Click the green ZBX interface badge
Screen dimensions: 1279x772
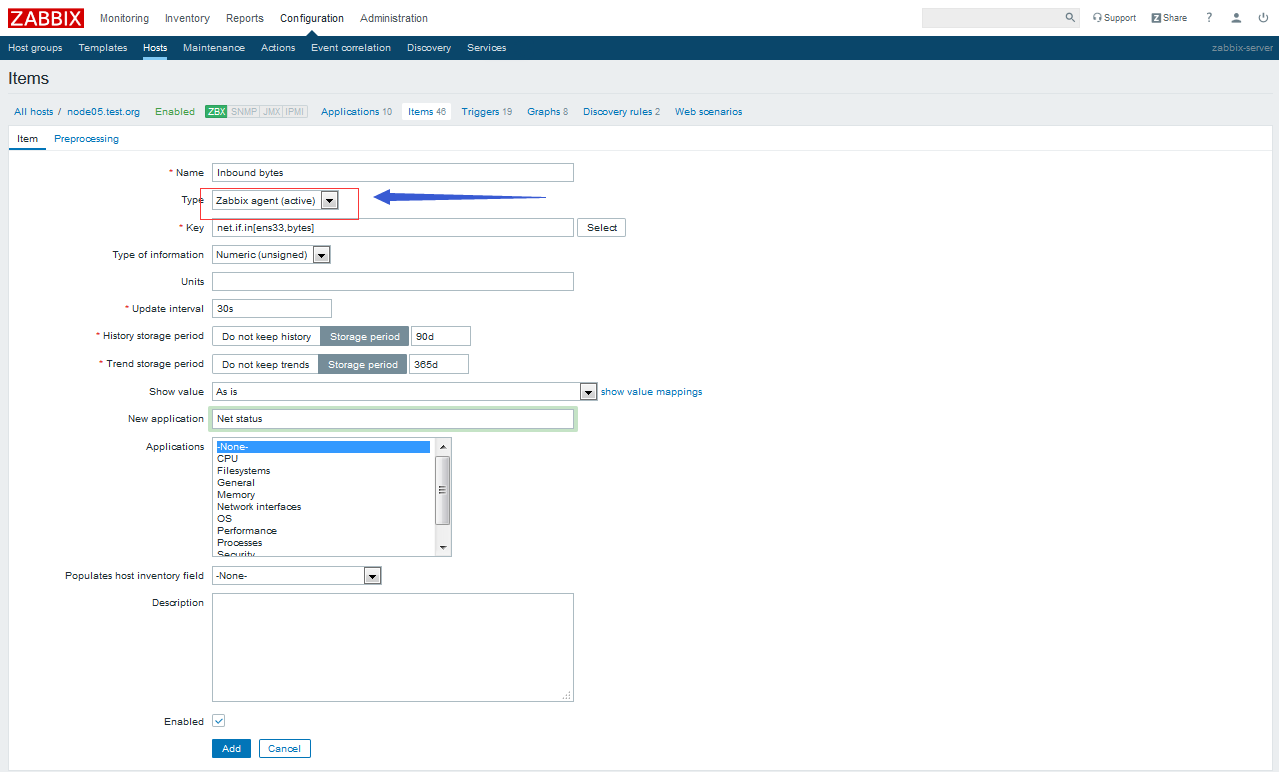point(216,111)
